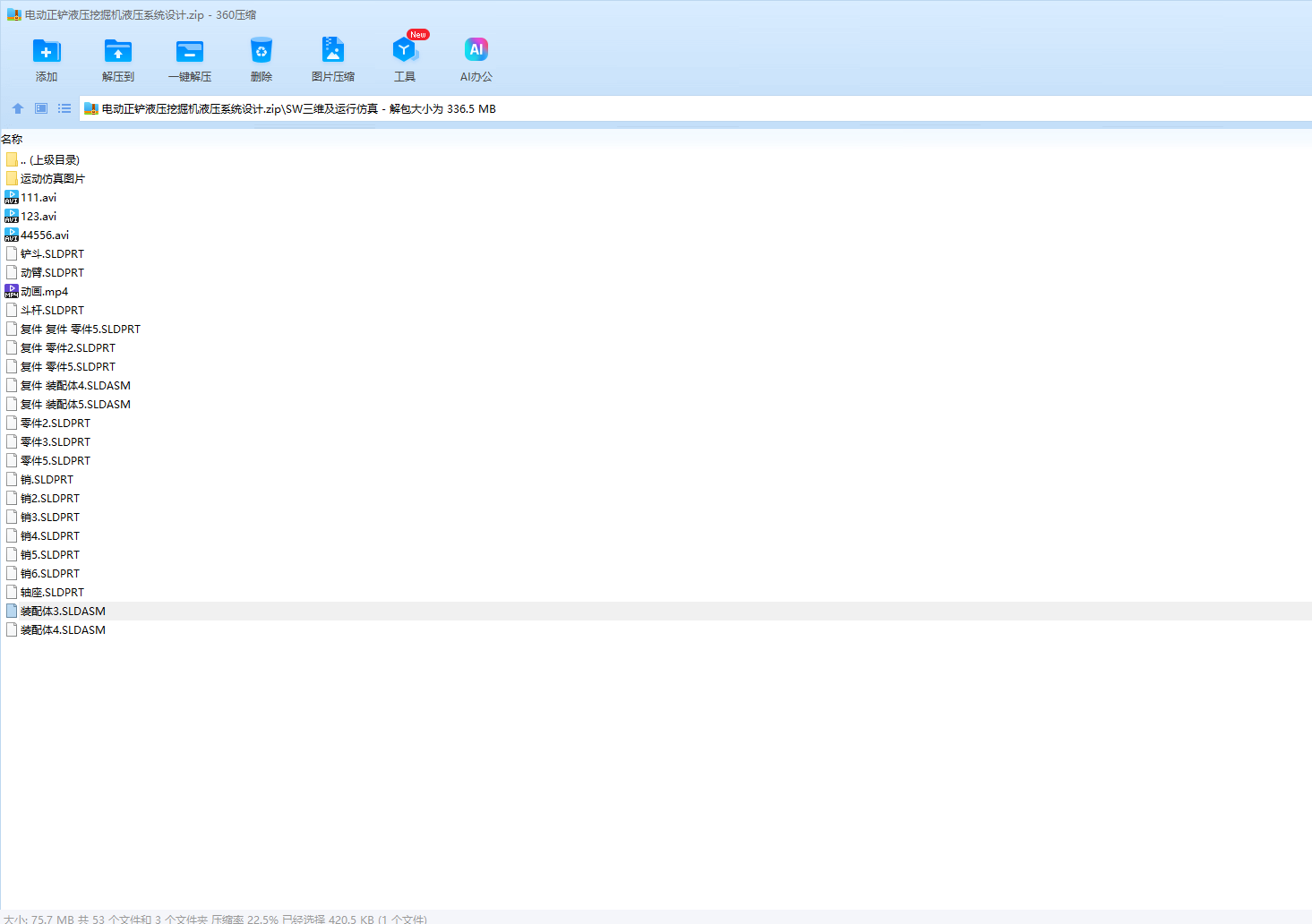Screen dimensions: 1312x924
Task: Select the 装配体4.SLDASM file
Action: point(656,629)
